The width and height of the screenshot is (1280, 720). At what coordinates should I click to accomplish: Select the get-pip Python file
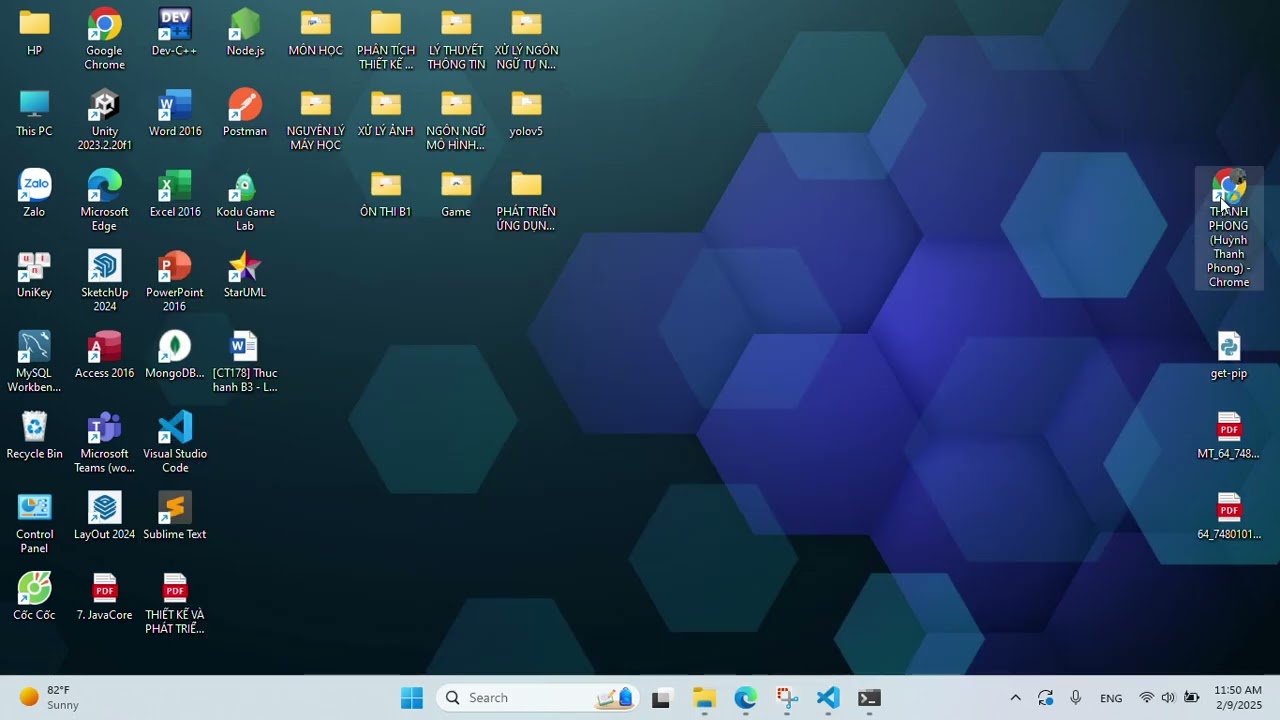[1229, 356]
